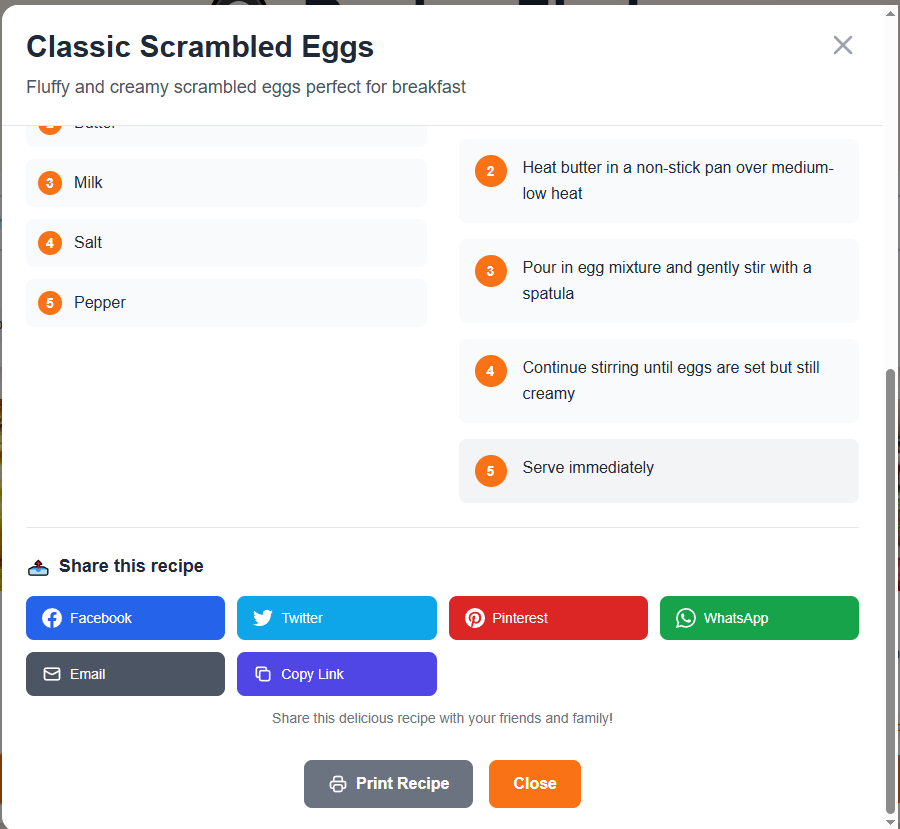Click the scrollbar down arrow
900x829 pixels.
coord(890,823)
